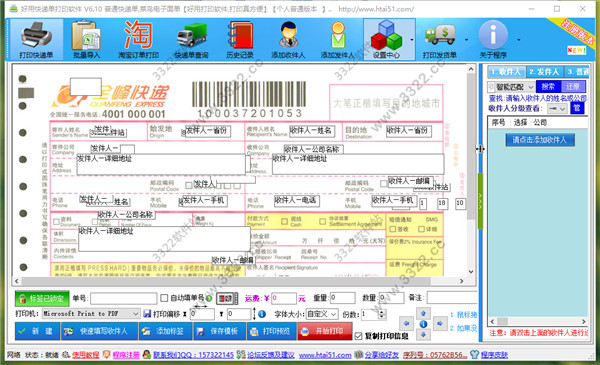Tick the 资料 Document checkbox on the waybill
Viewport: 600px width, 365px height.
point(56,222)
